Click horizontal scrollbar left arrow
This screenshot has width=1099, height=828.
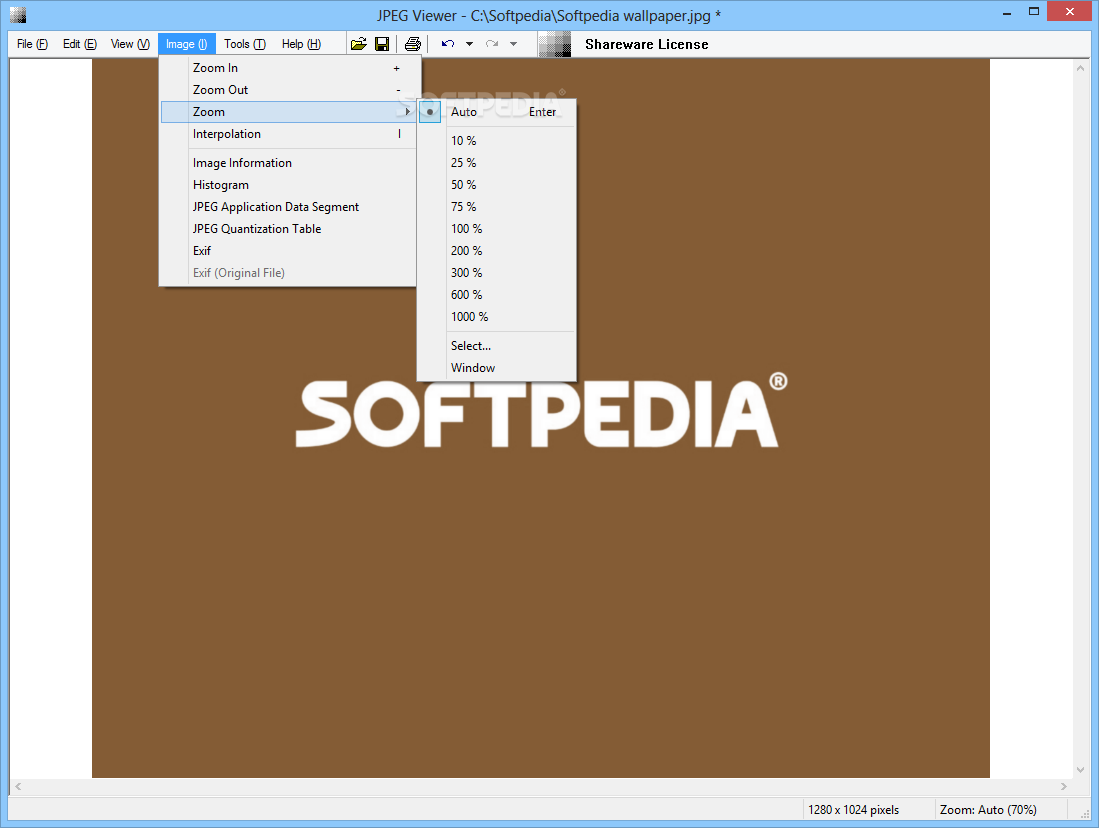point(18,787)
